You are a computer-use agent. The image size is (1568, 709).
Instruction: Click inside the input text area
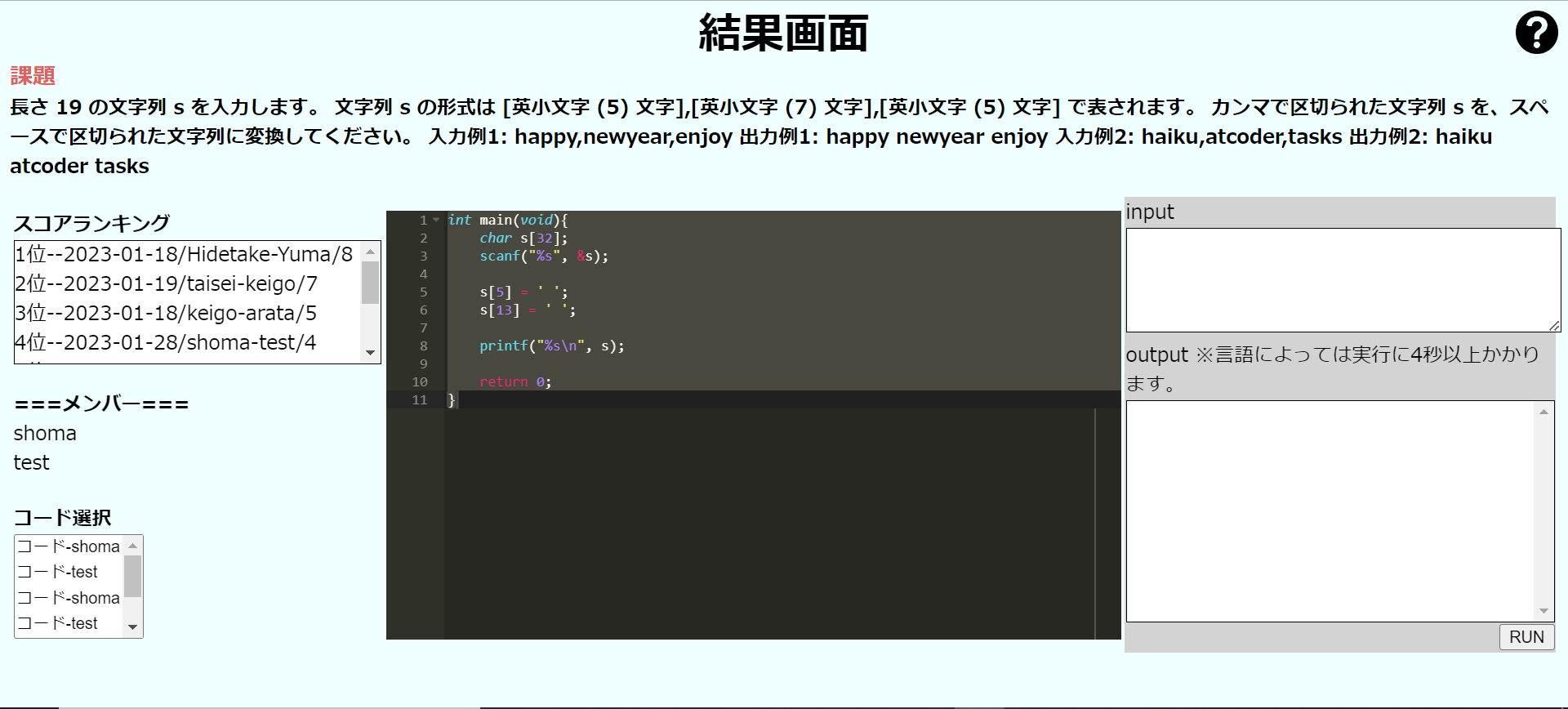(x=1343, y=280)
